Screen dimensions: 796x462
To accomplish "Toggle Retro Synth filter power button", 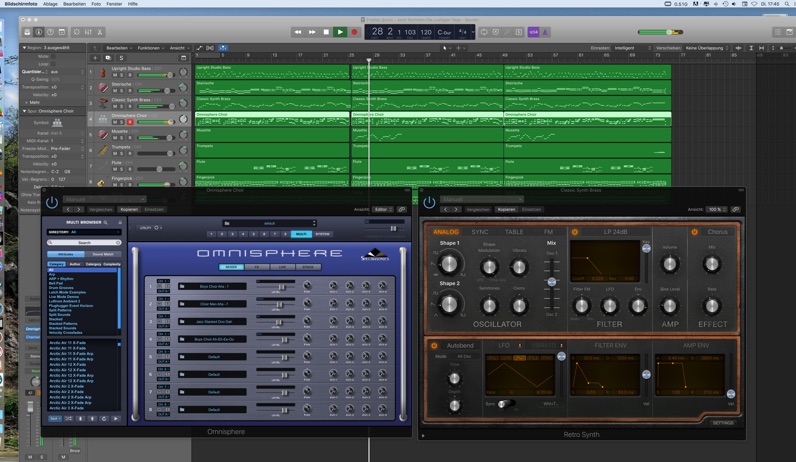I will coord(575,232).
